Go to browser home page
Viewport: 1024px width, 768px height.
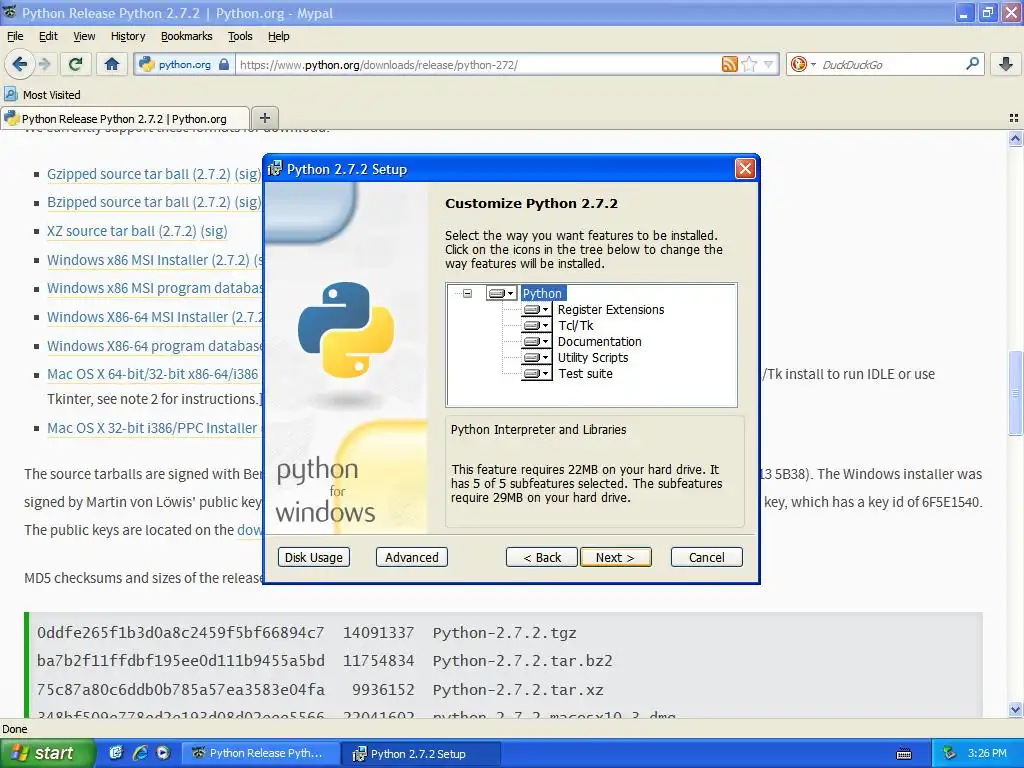[112, 64]
